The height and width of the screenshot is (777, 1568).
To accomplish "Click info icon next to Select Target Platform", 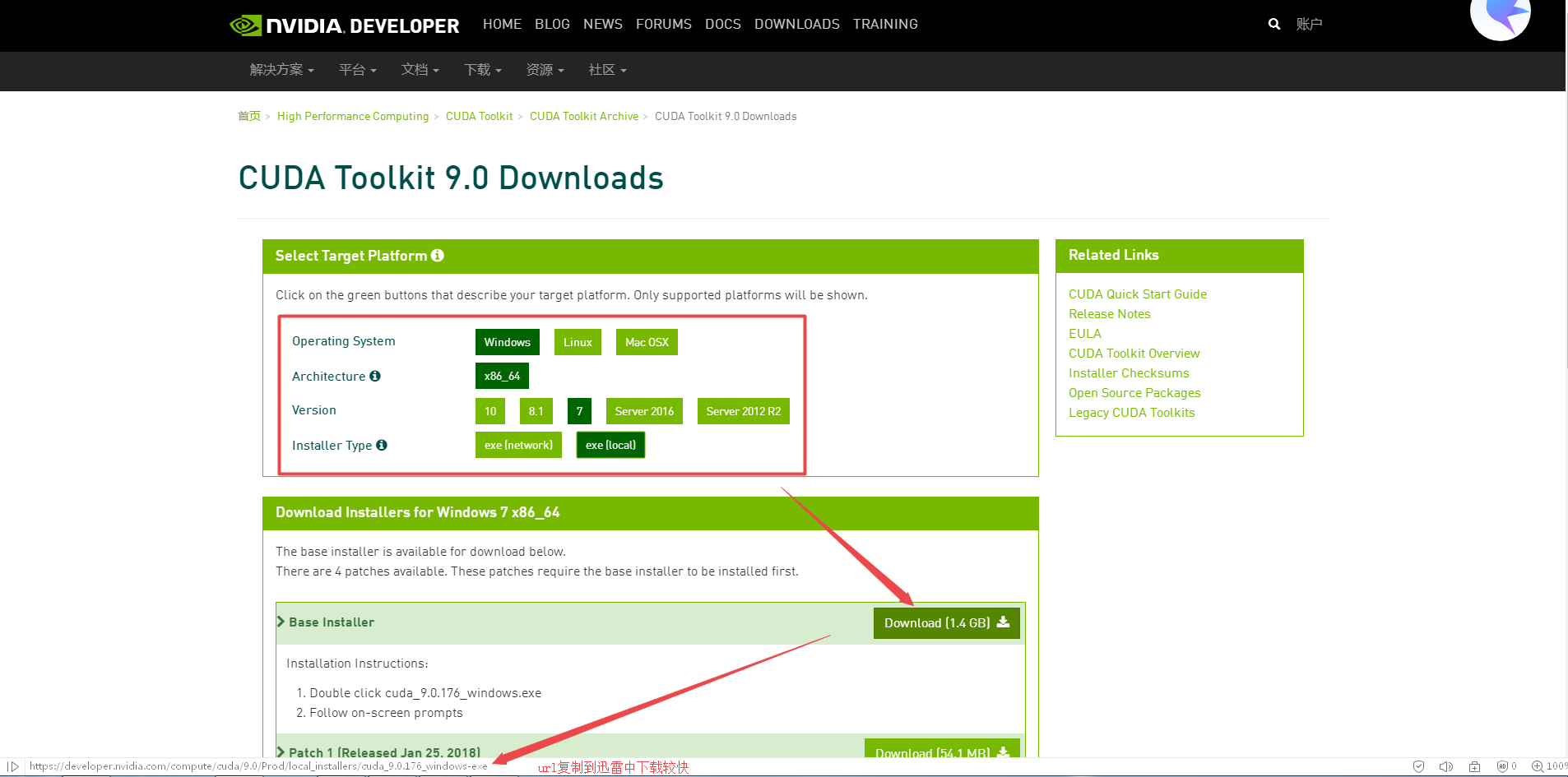I will [438, 256].
